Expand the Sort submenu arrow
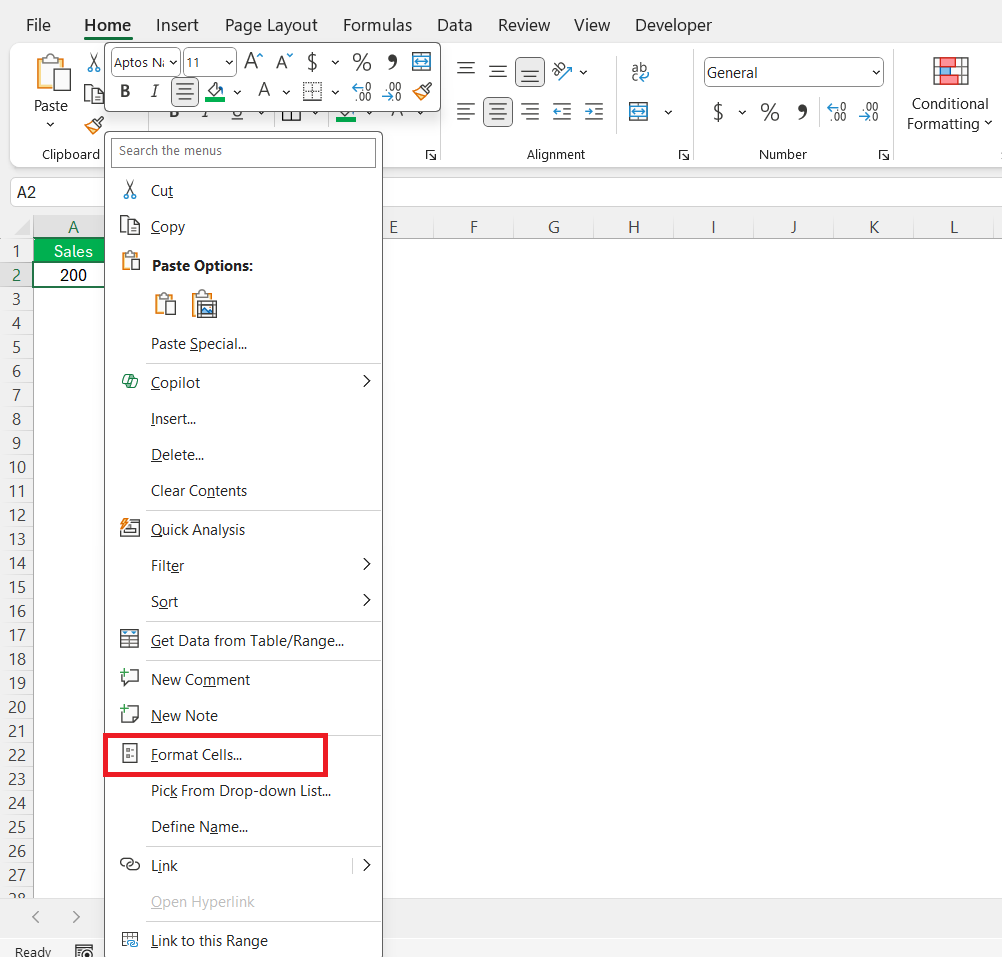The height and width of the screenshot is (957, 1002). pos(366,600)
